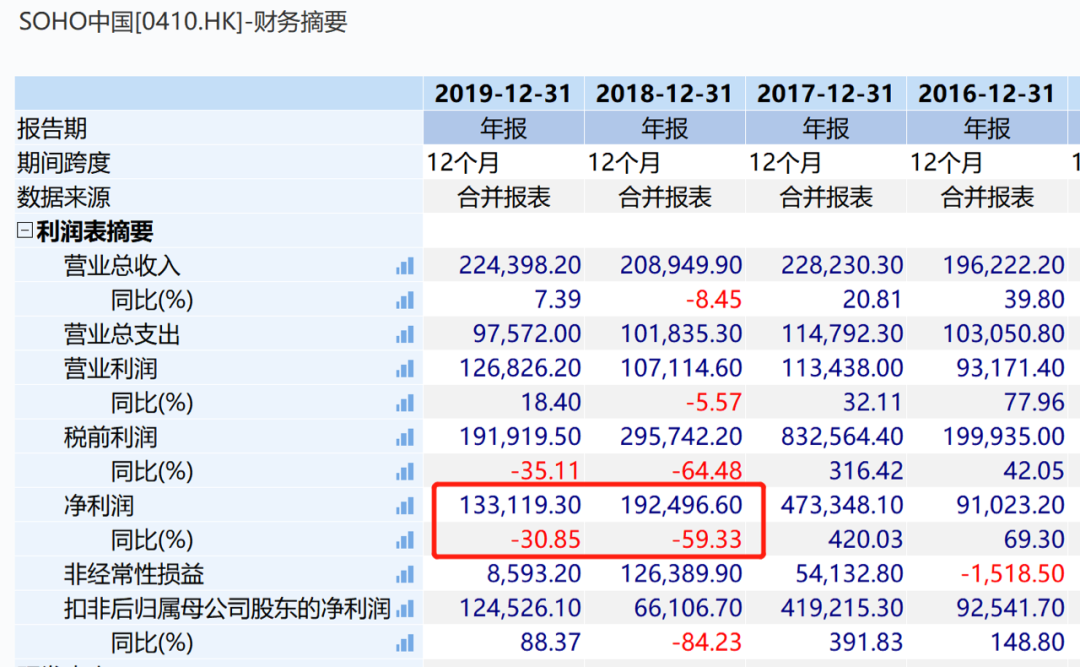Open chart icon for 营业总支出 row
Screen dimensions: 1080x667
[405, 335]
